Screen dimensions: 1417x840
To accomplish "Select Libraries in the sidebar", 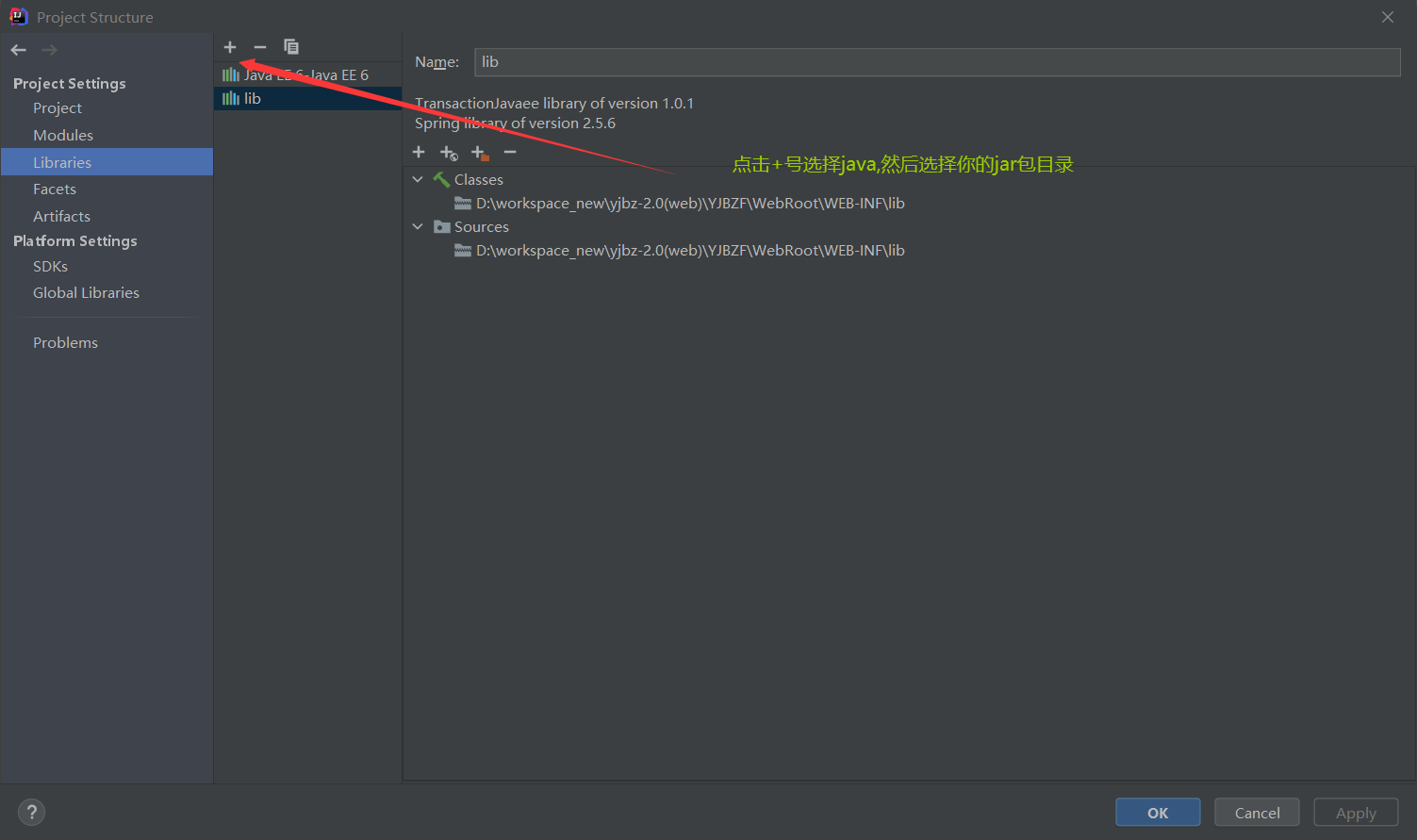I will click(x=107, y=162).
